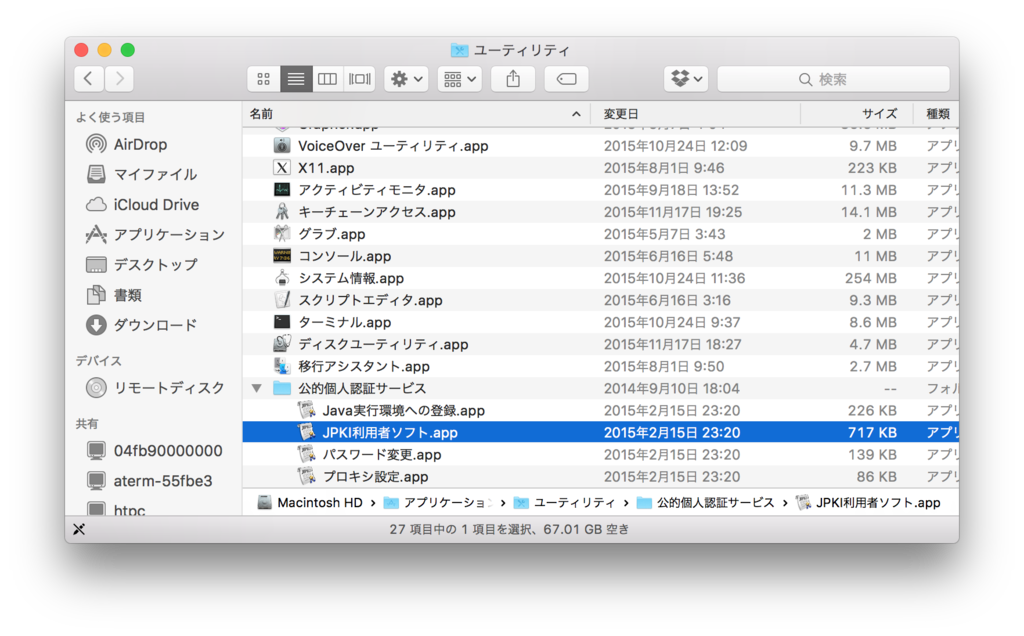Collapse the 公的個人認証サービス folder triangle
The image size is (1024, 636).
(x=257, y=389)
